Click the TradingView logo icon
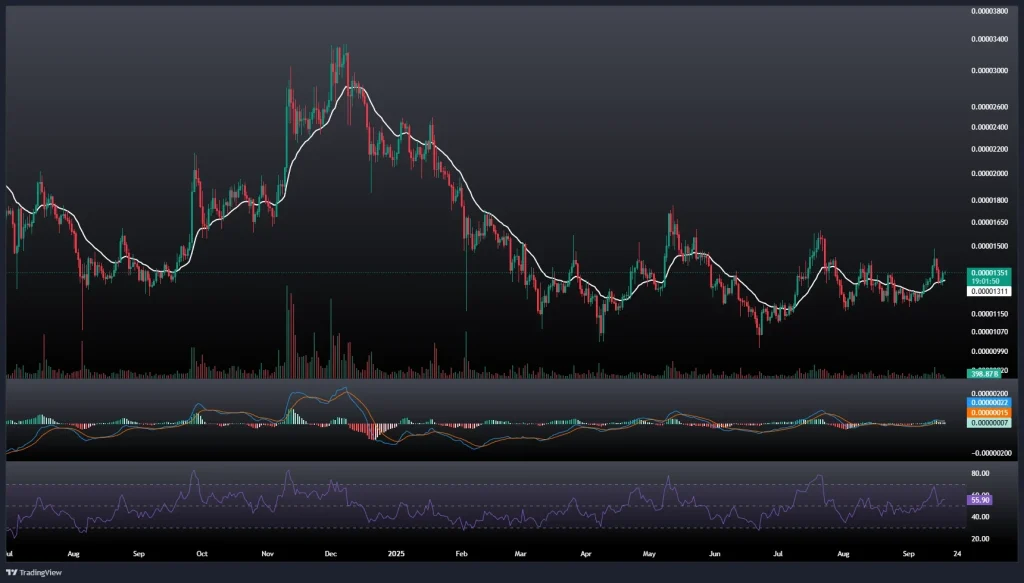1024x583 pixels. 12,572
